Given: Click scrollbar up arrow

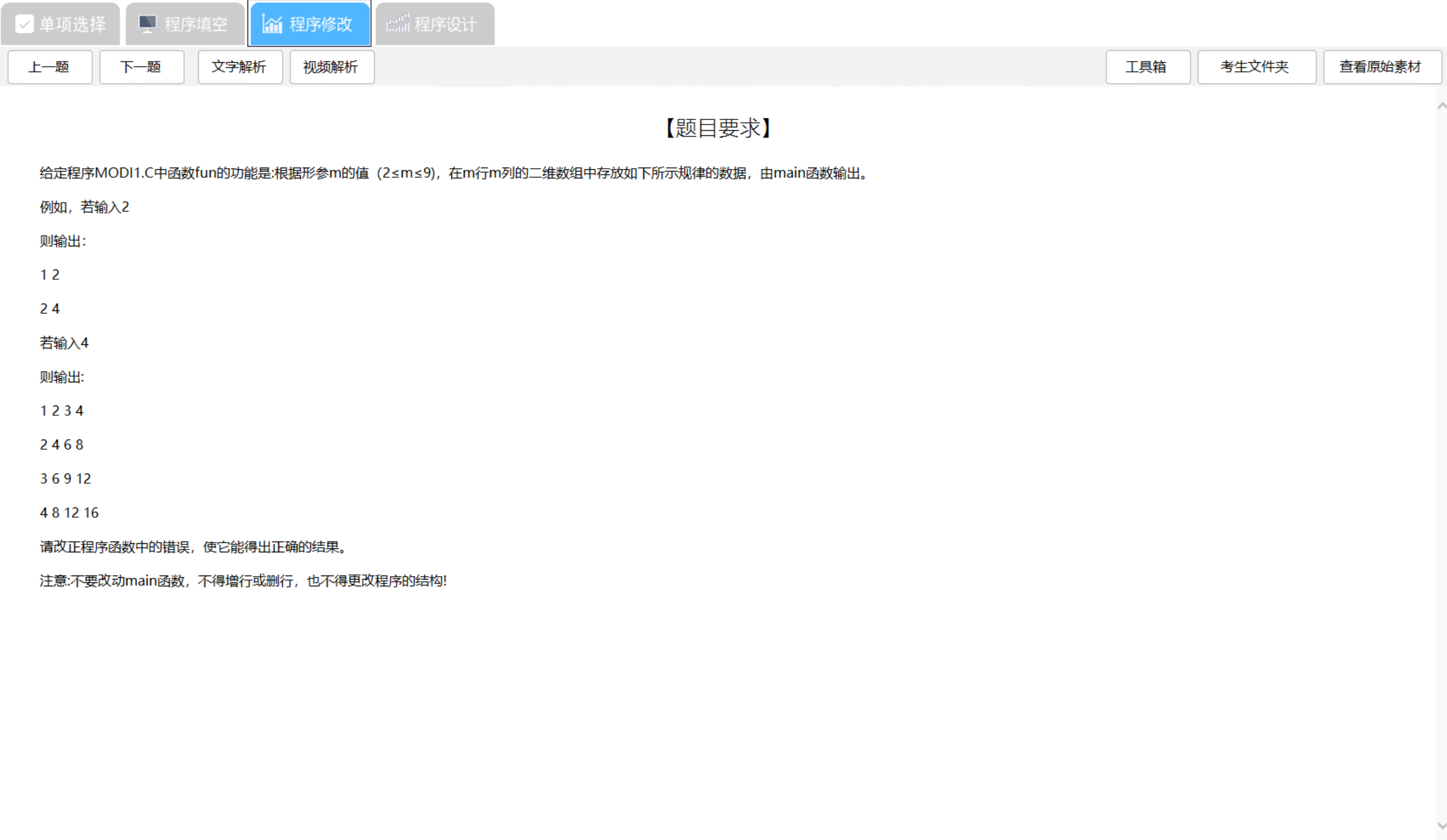Looking at the screenshot, I should pos(1441,106).
